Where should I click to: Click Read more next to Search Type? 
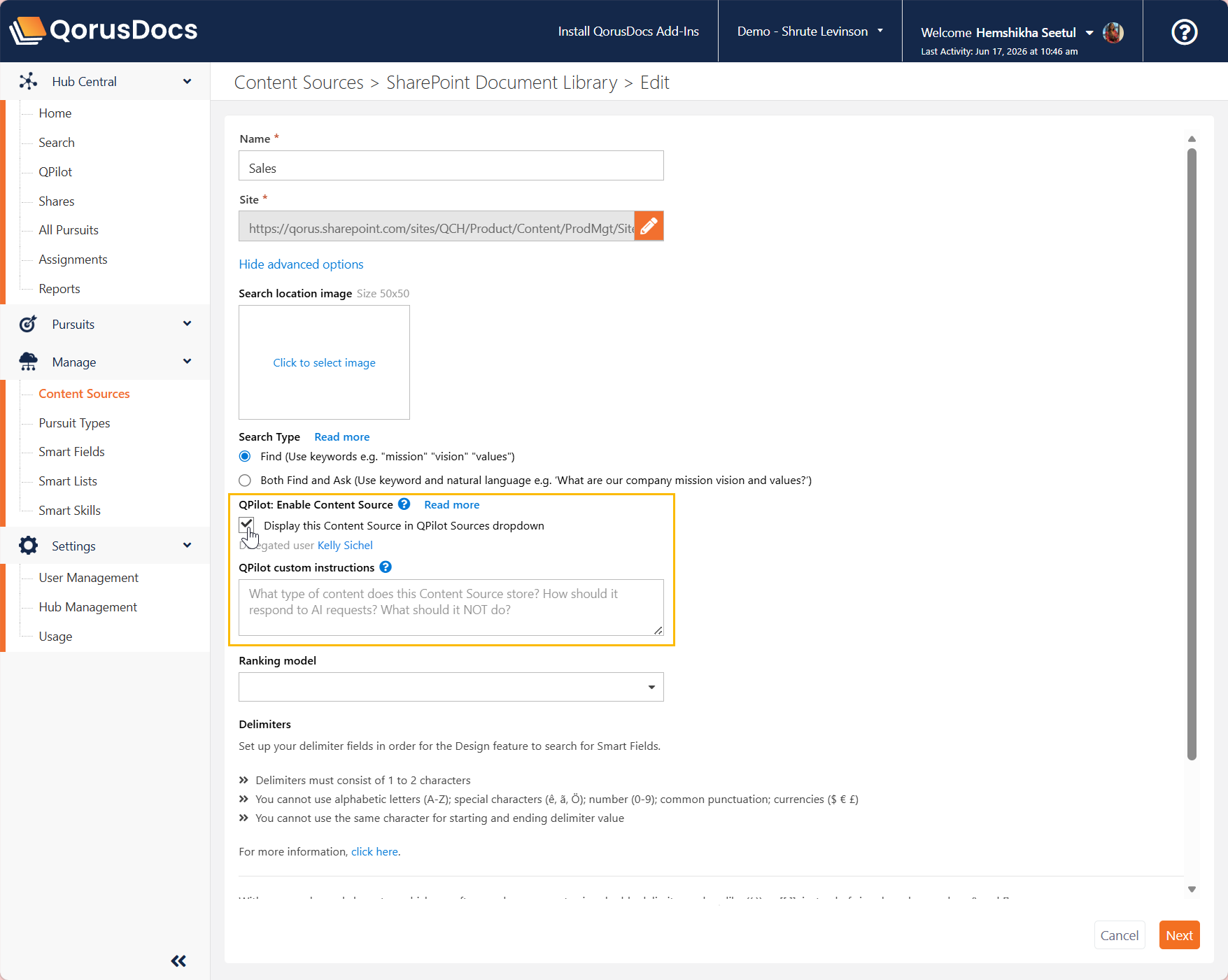tap(341, 437)
